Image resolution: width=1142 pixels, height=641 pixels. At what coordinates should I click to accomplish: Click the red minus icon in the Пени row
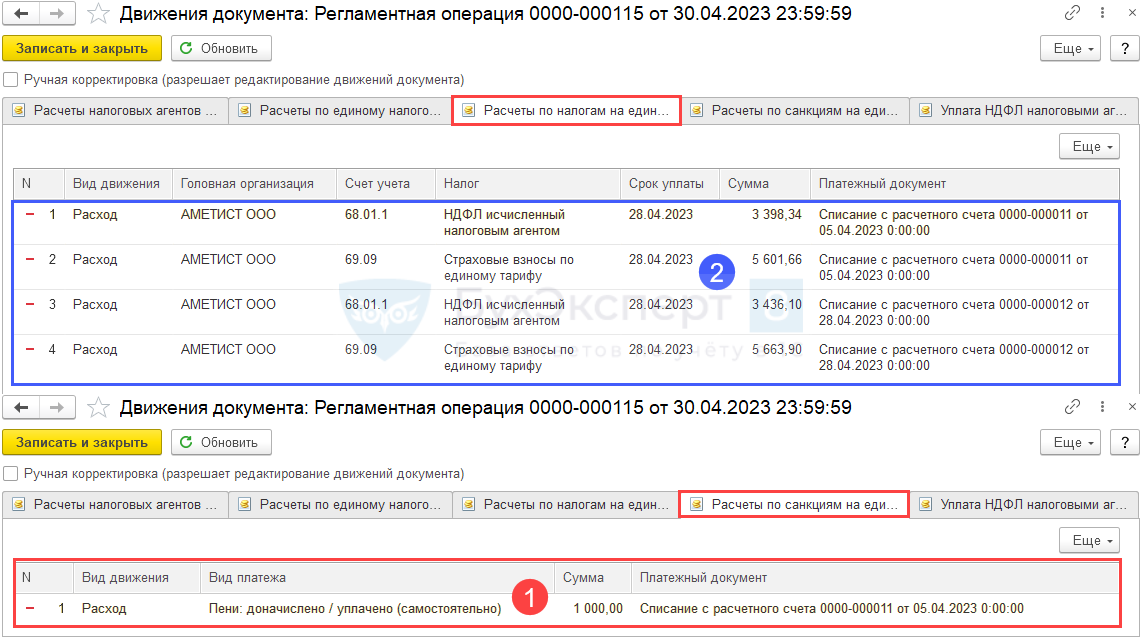(x=30, y=608)
